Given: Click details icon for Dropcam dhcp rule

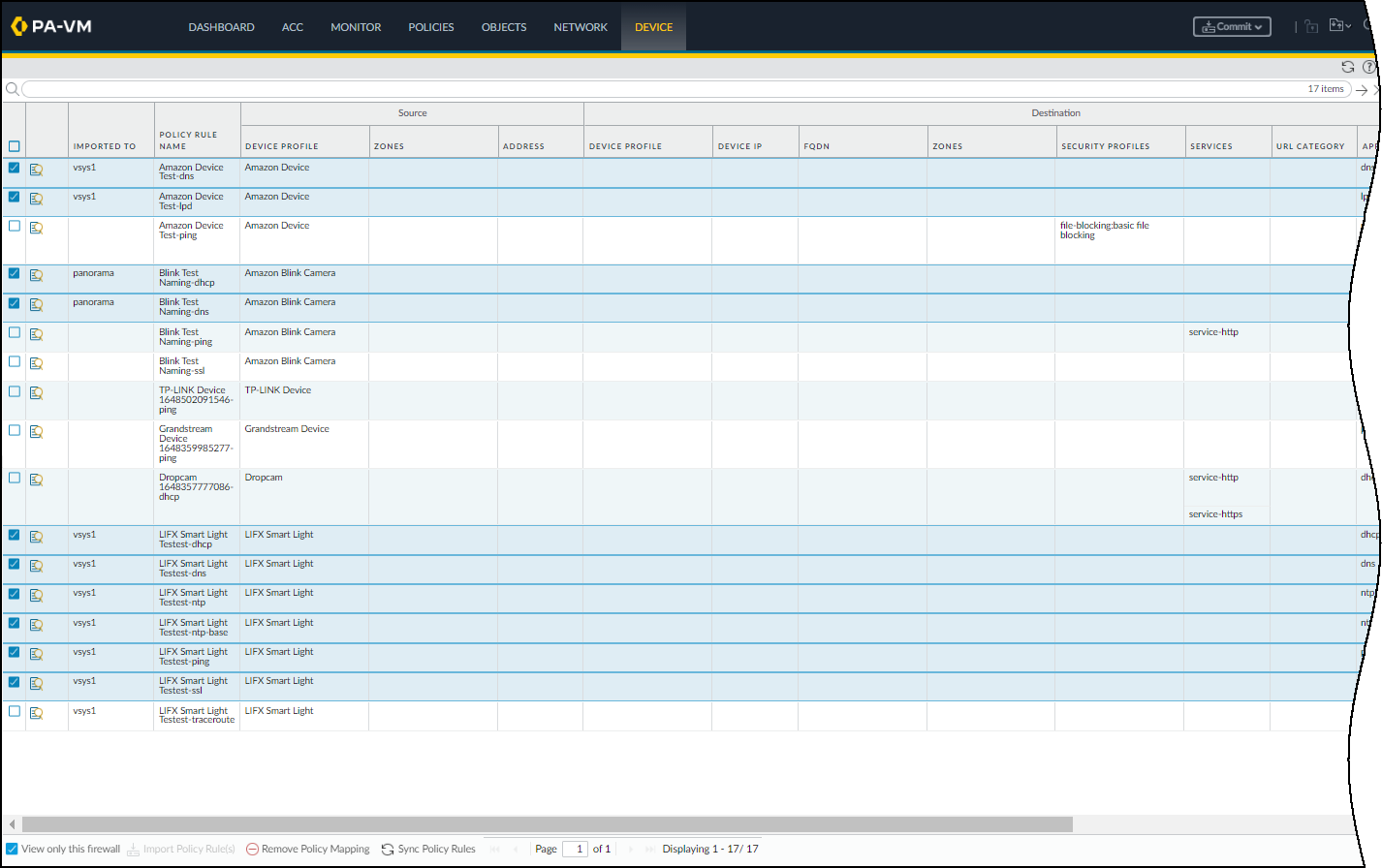Looking at the screenshot, I should click(x=36, y=480).
